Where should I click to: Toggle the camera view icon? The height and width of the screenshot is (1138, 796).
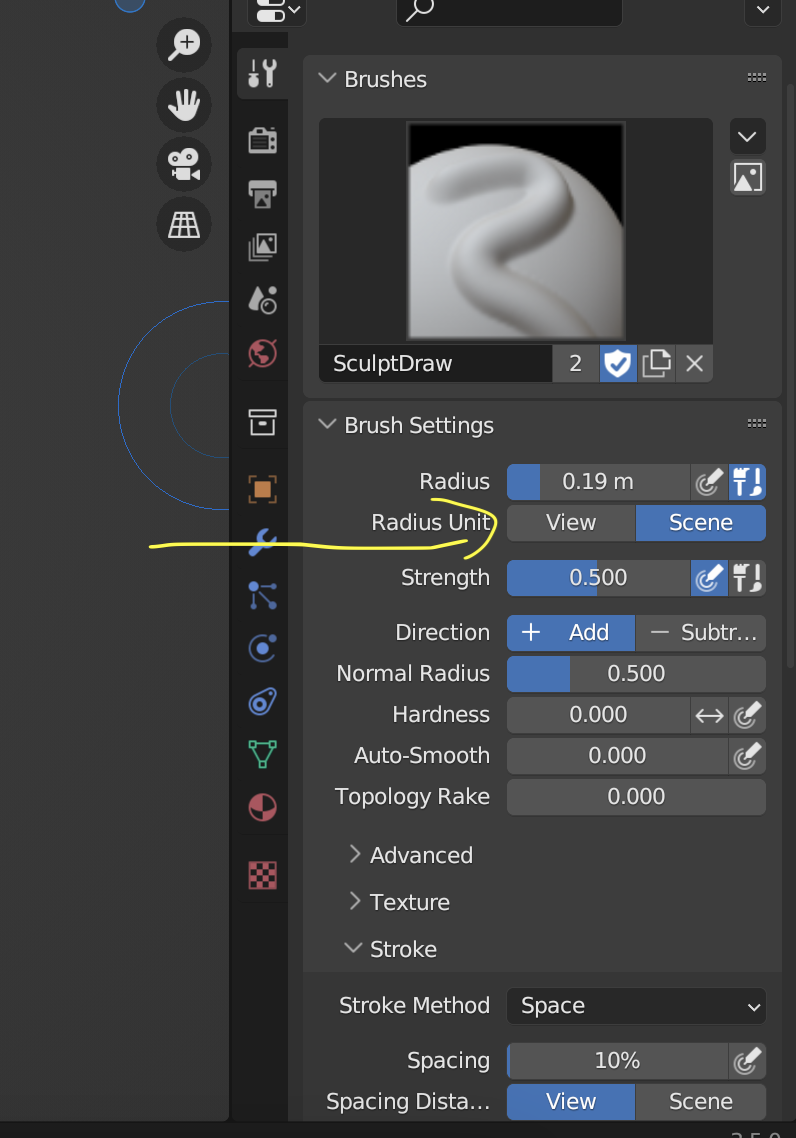point(184,164)
